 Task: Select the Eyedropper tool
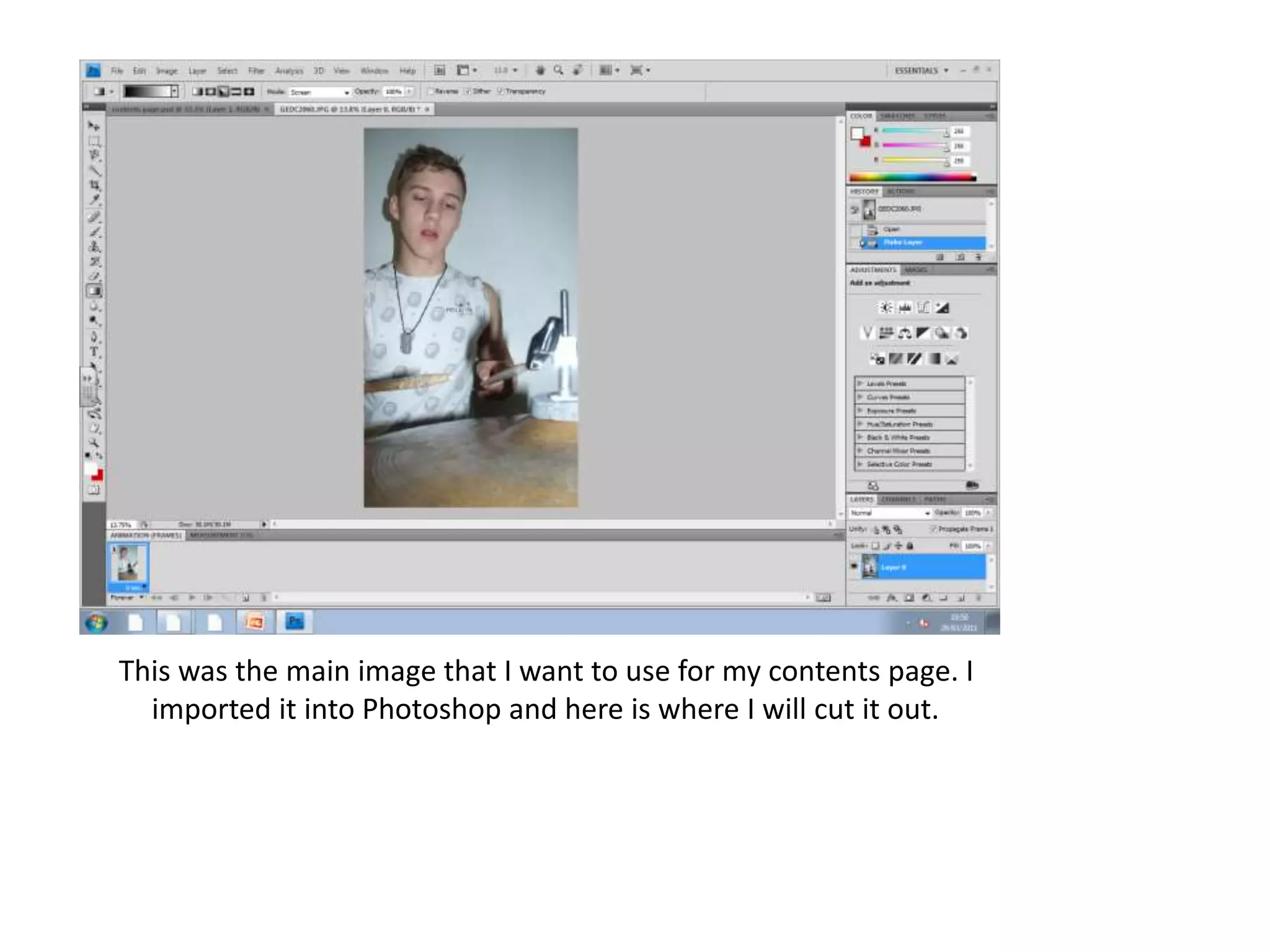pos(94,200)
